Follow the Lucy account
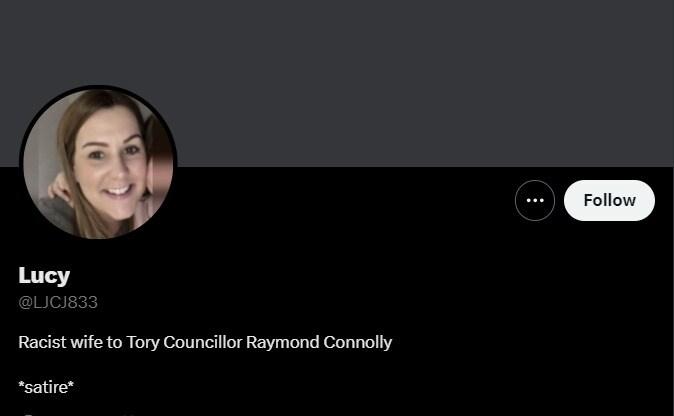This screenshot has width=674, height=416. [609, 200]
